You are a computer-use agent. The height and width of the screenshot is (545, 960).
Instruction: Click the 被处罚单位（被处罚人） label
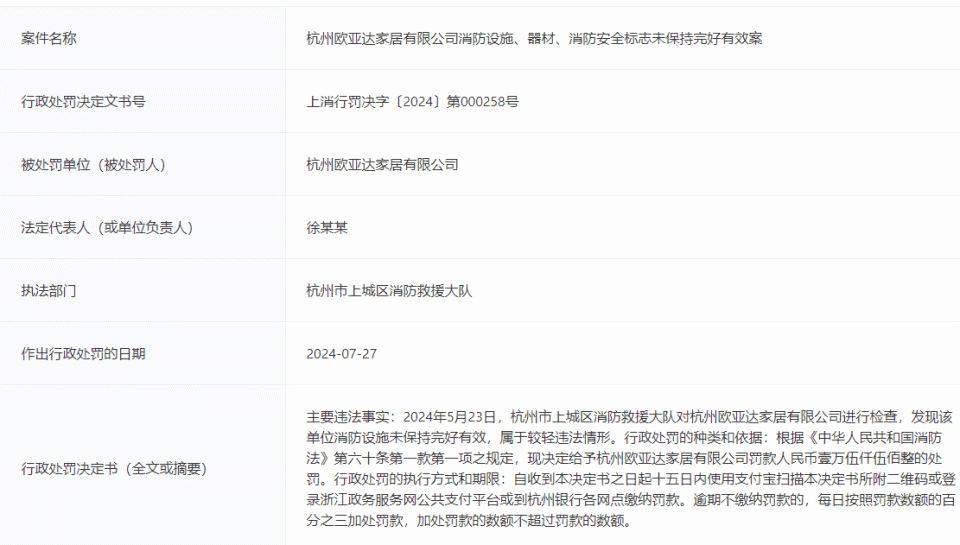(93, 165)
